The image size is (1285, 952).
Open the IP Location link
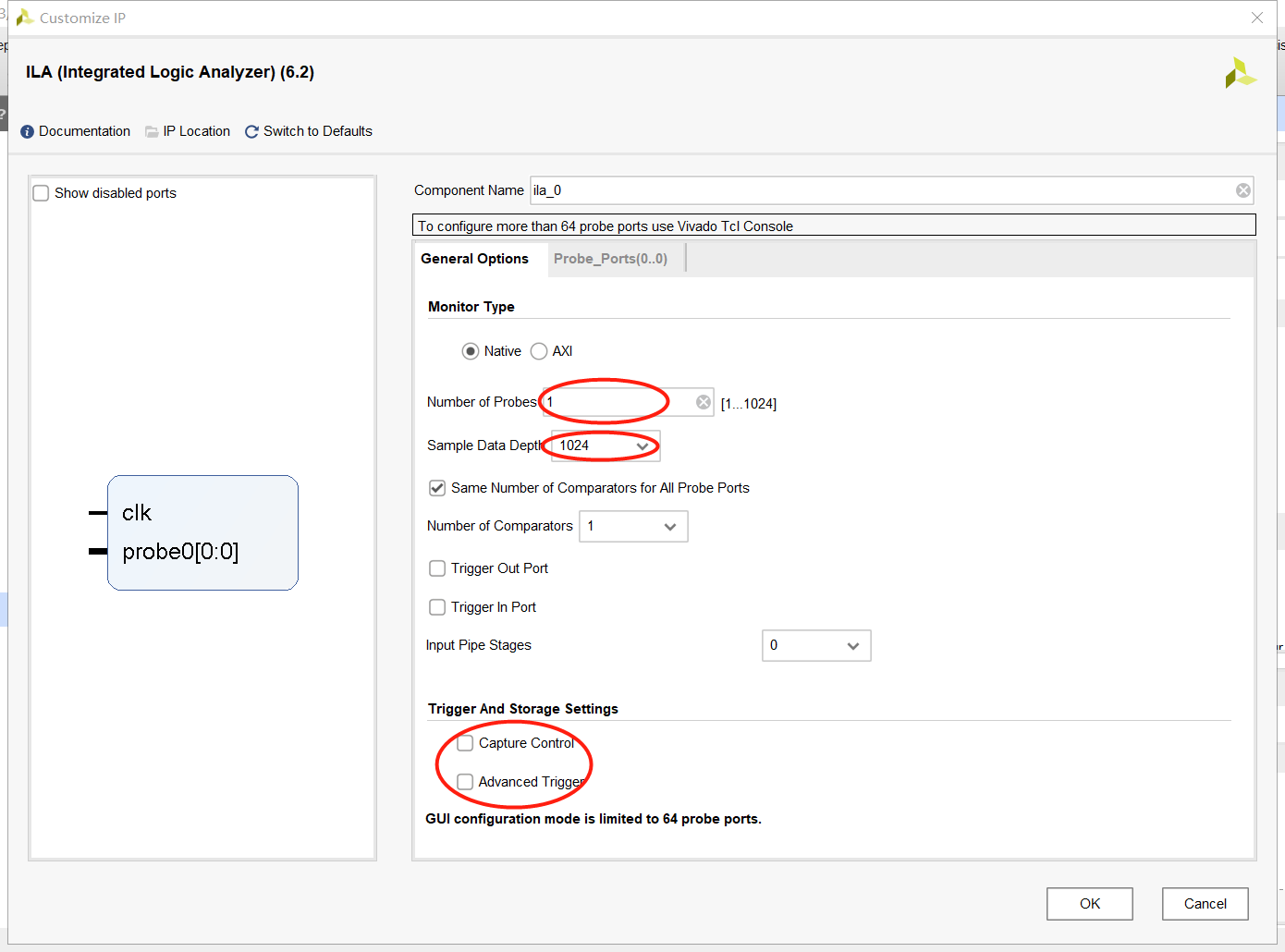coord(197,131)
